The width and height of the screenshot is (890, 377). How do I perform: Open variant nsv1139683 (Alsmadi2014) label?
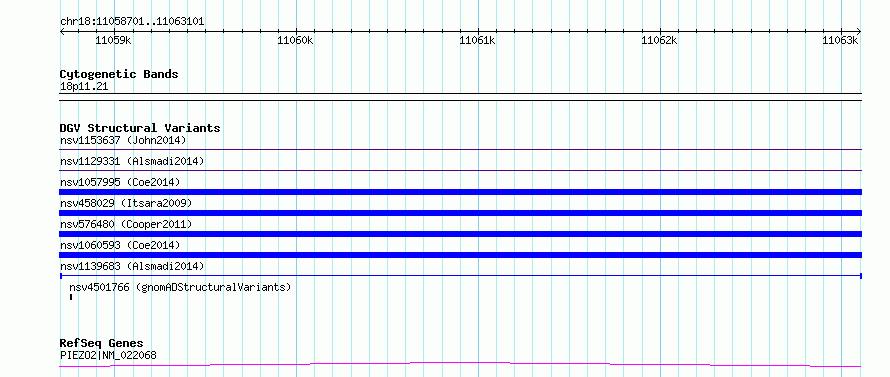coord(132,266)
